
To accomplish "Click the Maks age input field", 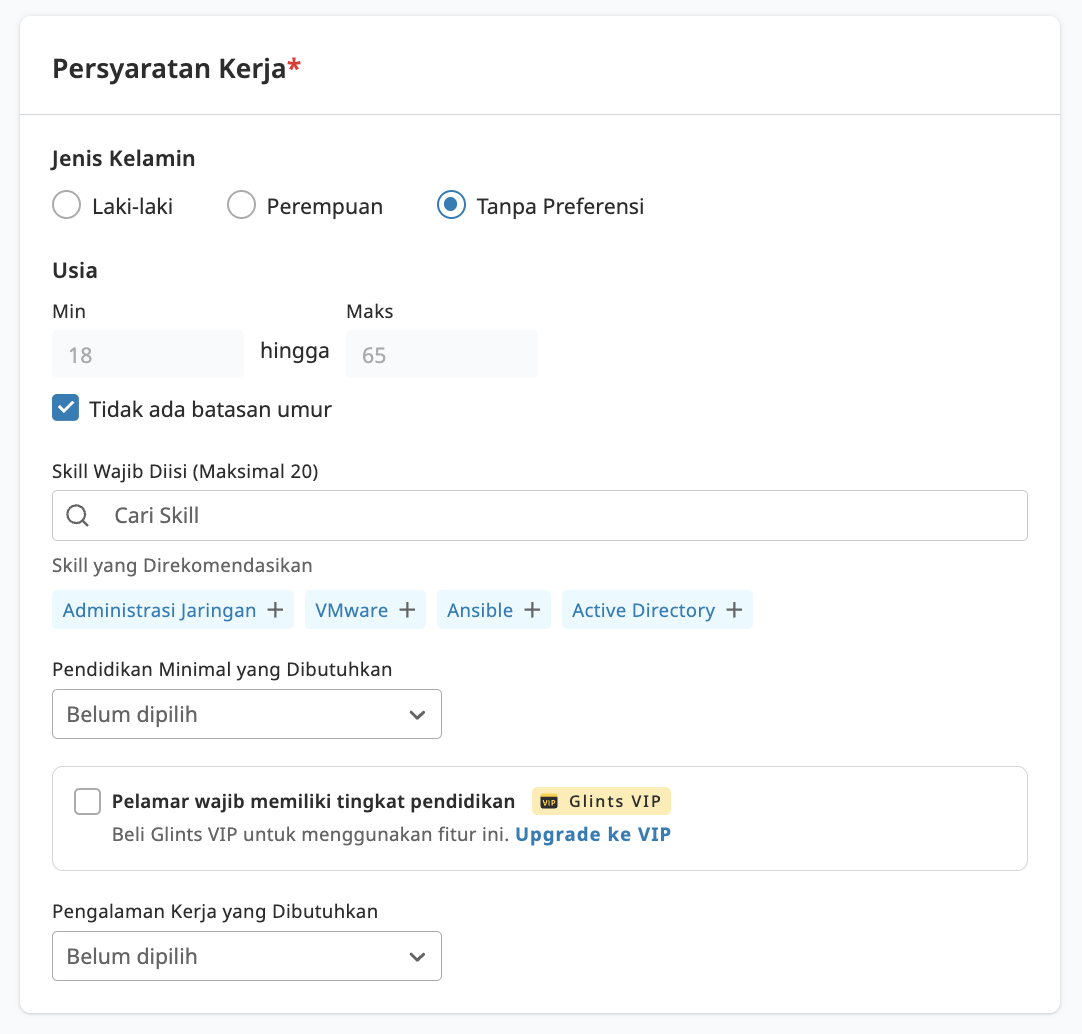I will 441,352.
